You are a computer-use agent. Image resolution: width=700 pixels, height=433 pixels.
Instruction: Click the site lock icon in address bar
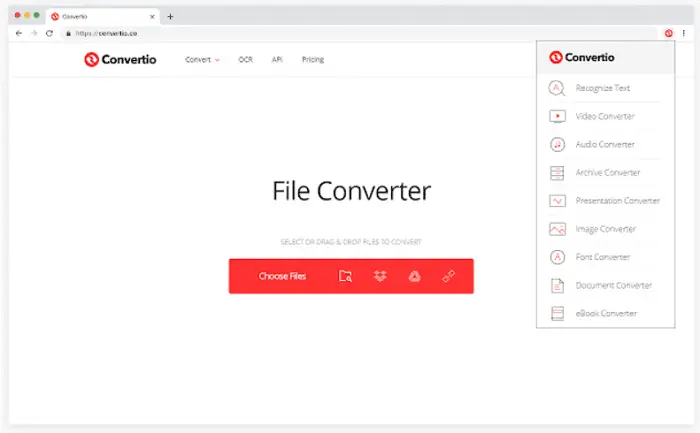tap(68, 33)
